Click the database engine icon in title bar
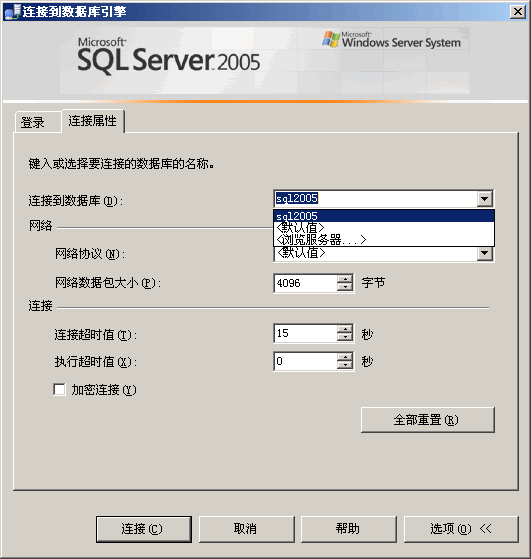This screenshot has height=559, width=531. [x=12, y=12]
